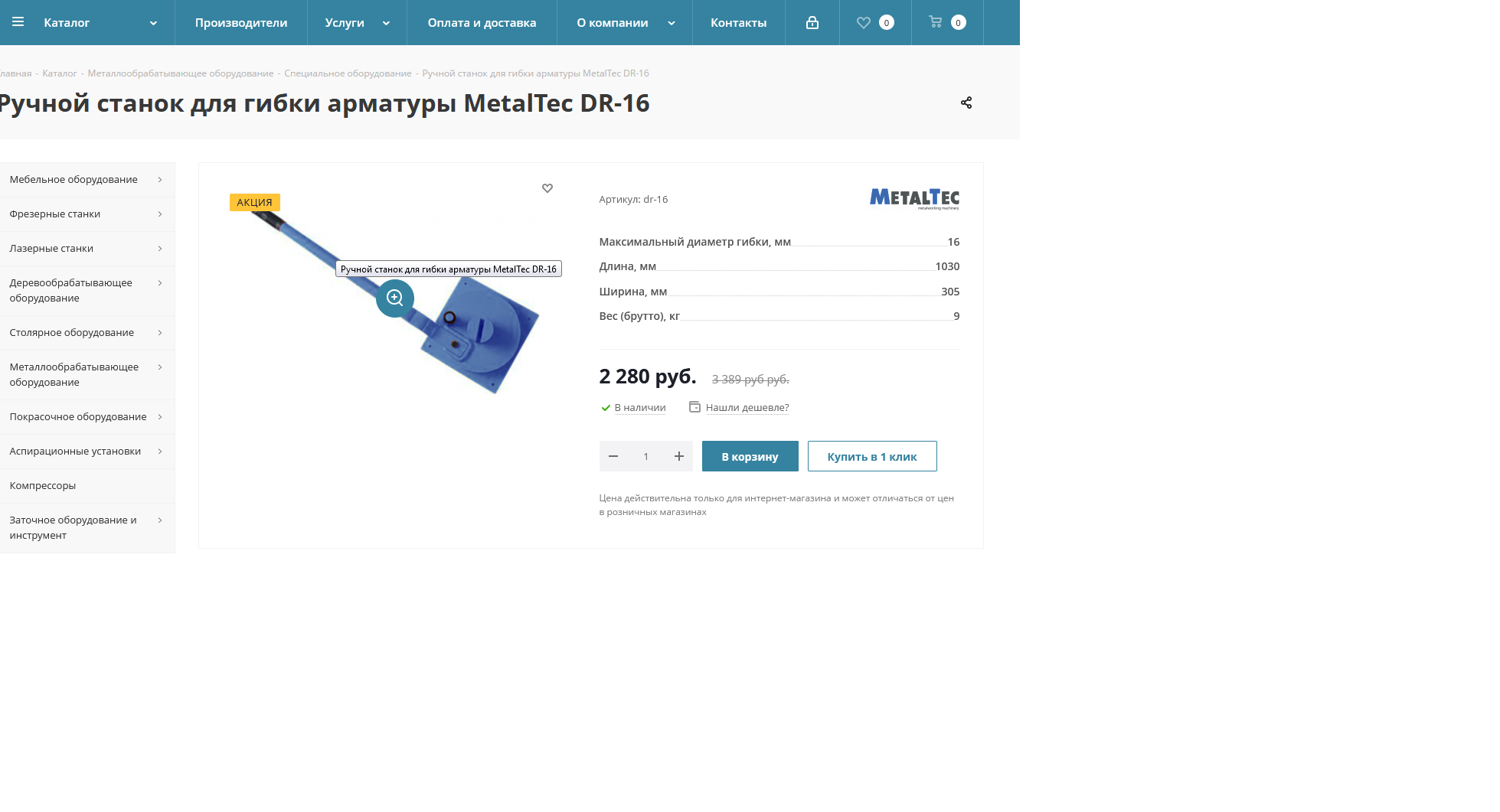Image resolution: width=1500 pixels, height=812 pixels.
Task: Add product with В корзину button
Action: point(750,456)
